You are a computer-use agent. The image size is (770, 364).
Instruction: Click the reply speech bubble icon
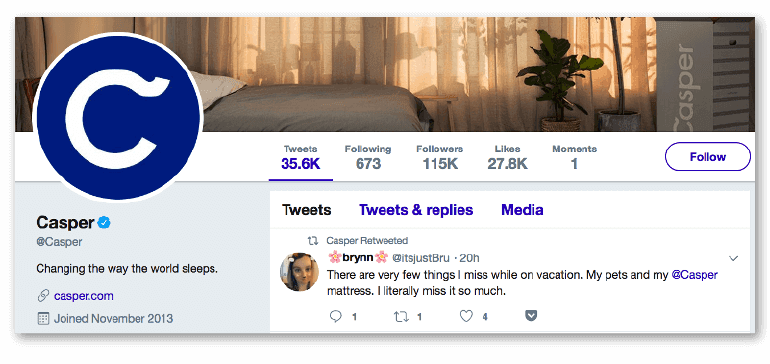[x=335, y=317]
